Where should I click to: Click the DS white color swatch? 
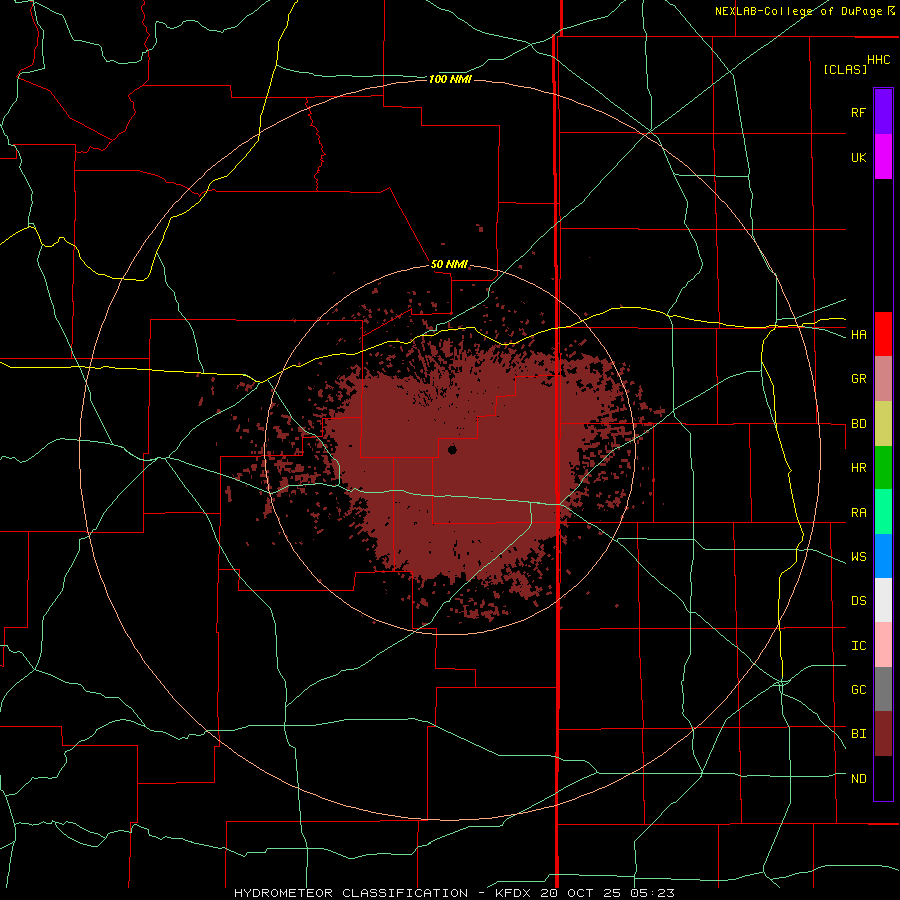pos(883,600)
